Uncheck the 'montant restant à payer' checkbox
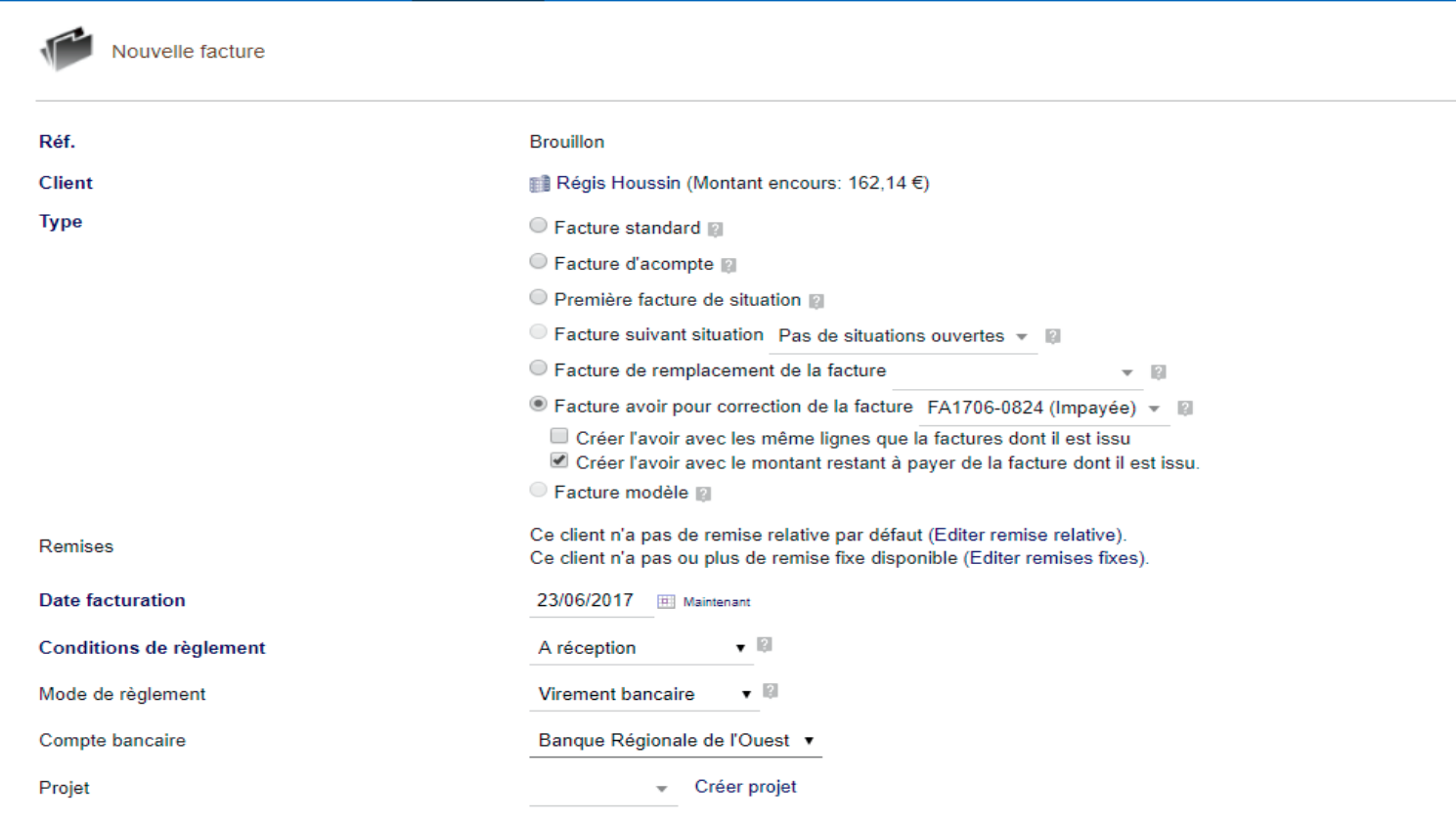1456x822 pixels. point(559,460)
